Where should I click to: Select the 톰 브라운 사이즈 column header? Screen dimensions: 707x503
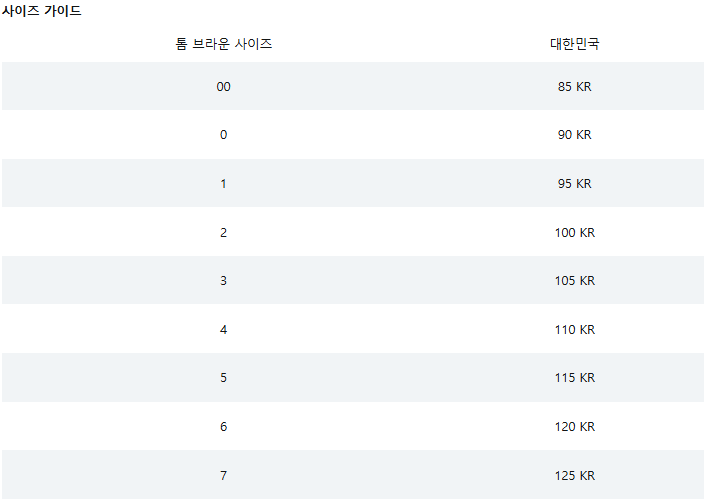tap(224, 44)
